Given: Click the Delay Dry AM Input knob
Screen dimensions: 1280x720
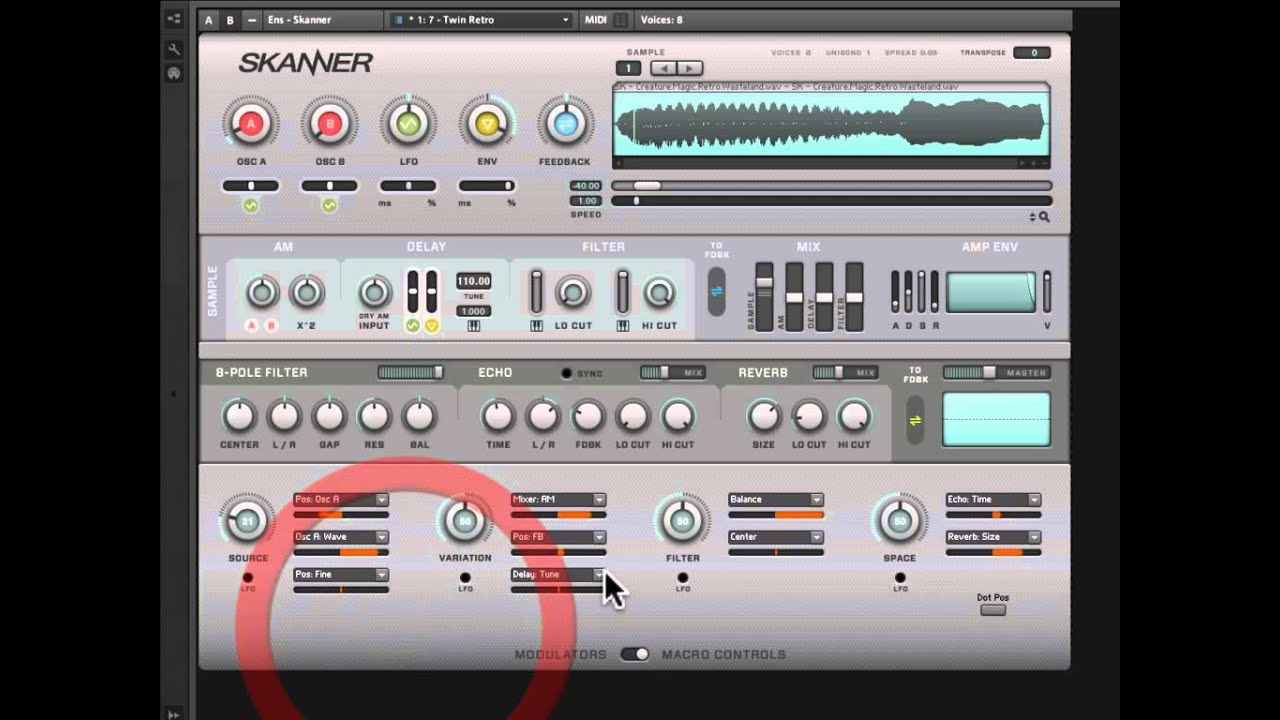Looking at the screenshot, I should (x=374, y=292).
